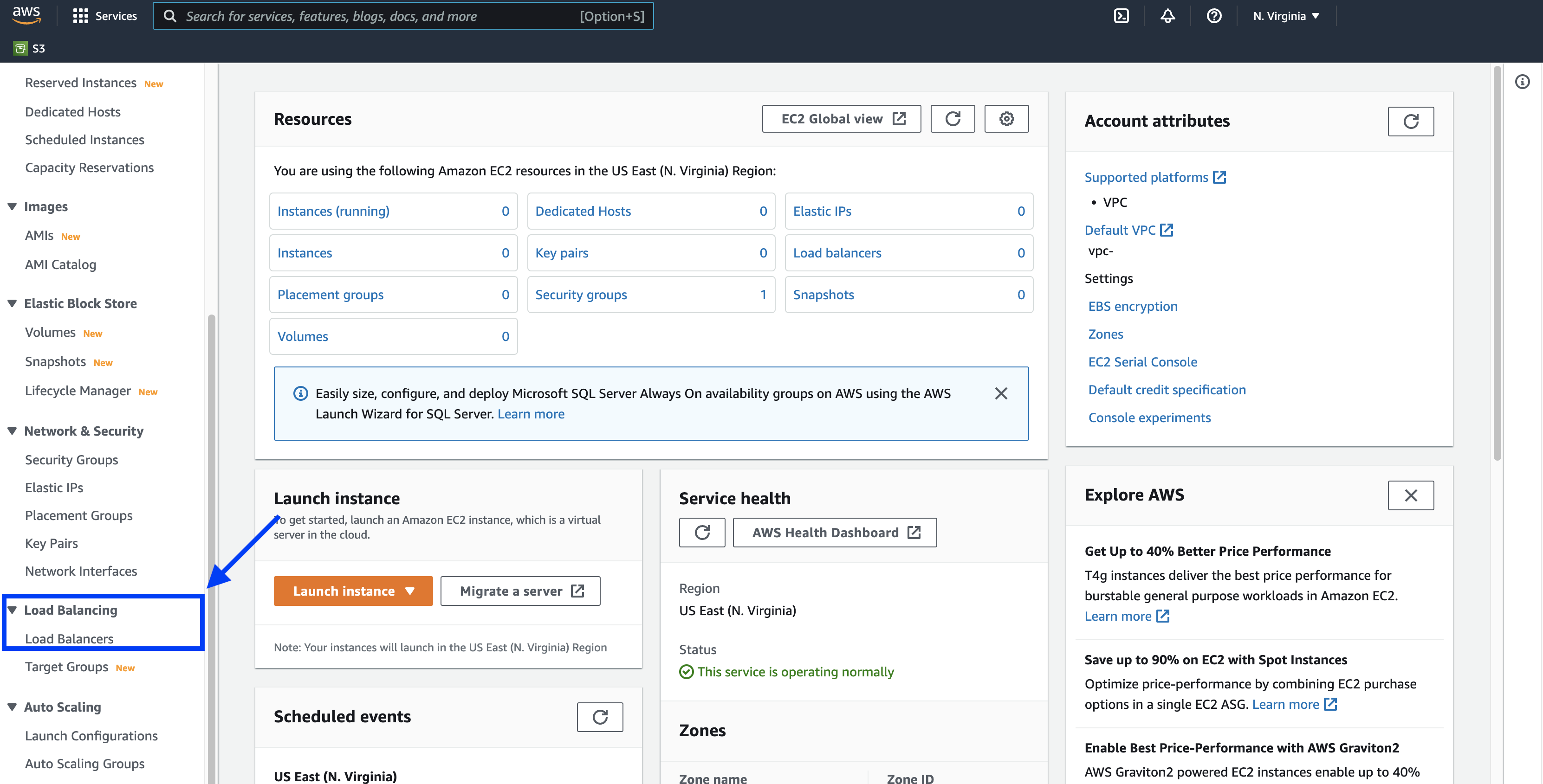
Task: Open Security Groups in sidebar
Action: pyautogui.click(x=71, y=460)
